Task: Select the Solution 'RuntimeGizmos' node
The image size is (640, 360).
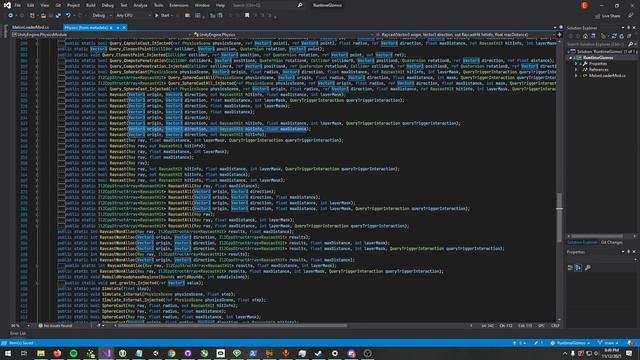Action: click(x=602, y=51)
